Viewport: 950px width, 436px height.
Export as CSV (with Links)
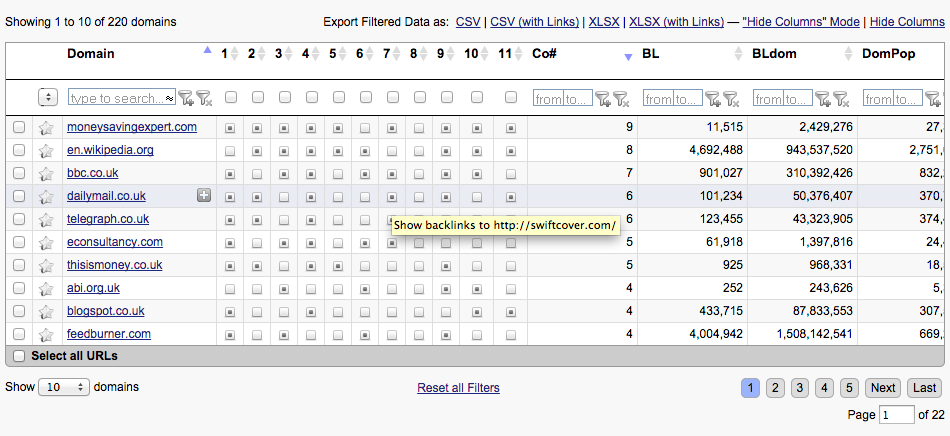[534, 22]
